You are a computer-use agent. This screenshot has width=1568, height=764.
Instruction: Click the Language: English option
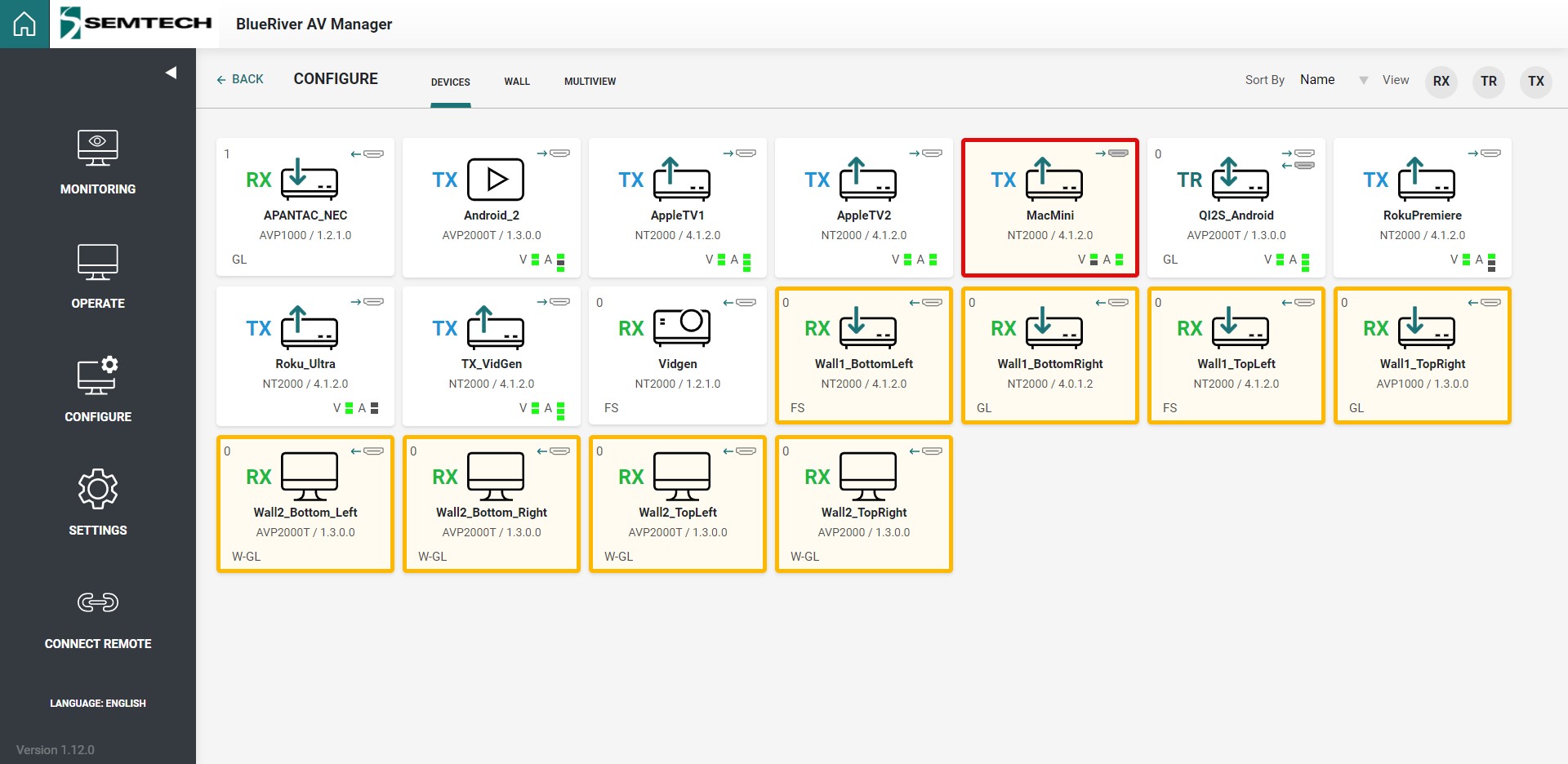(97, 703)
